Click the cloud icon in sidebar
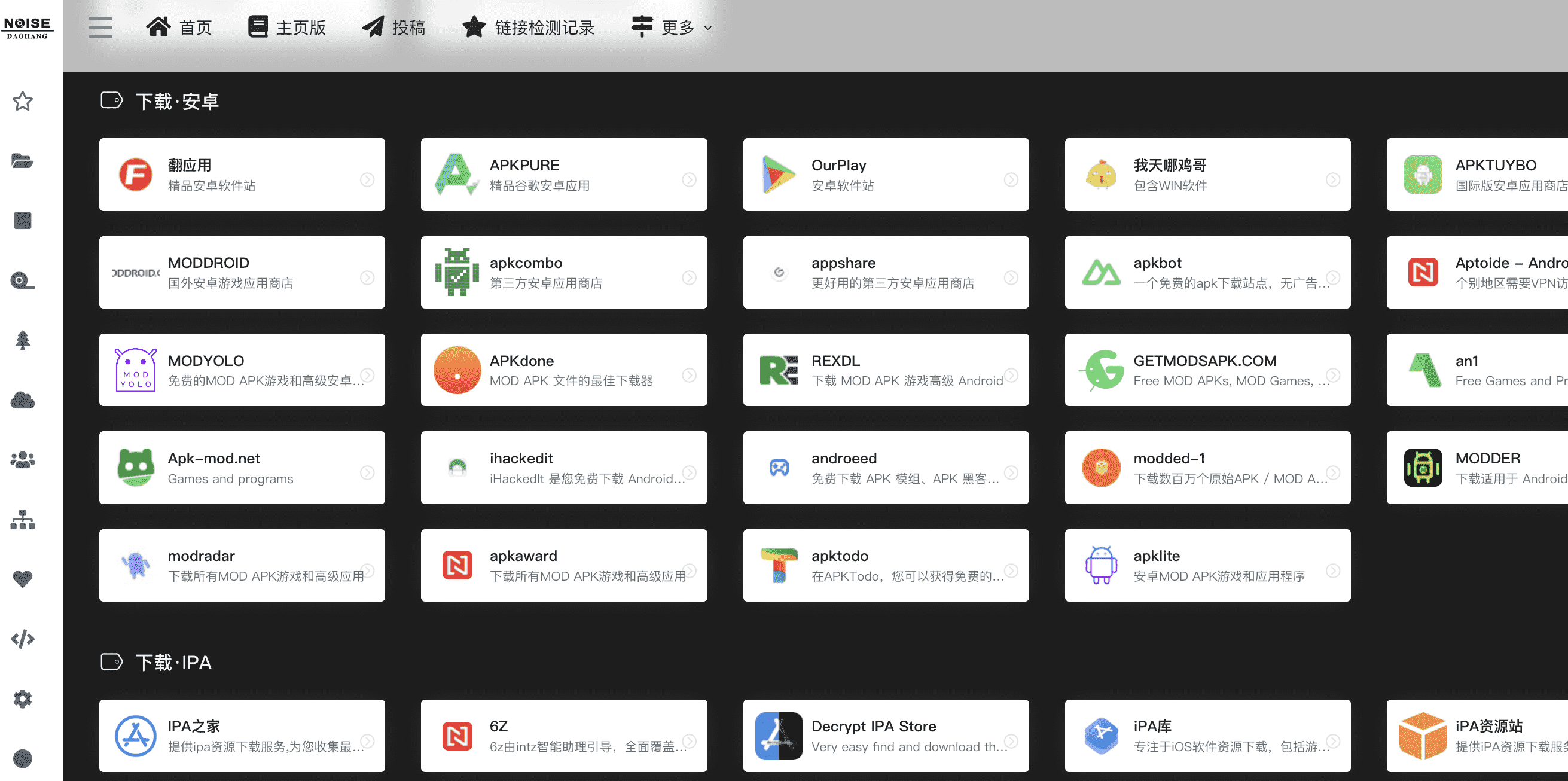 point(23,400)
